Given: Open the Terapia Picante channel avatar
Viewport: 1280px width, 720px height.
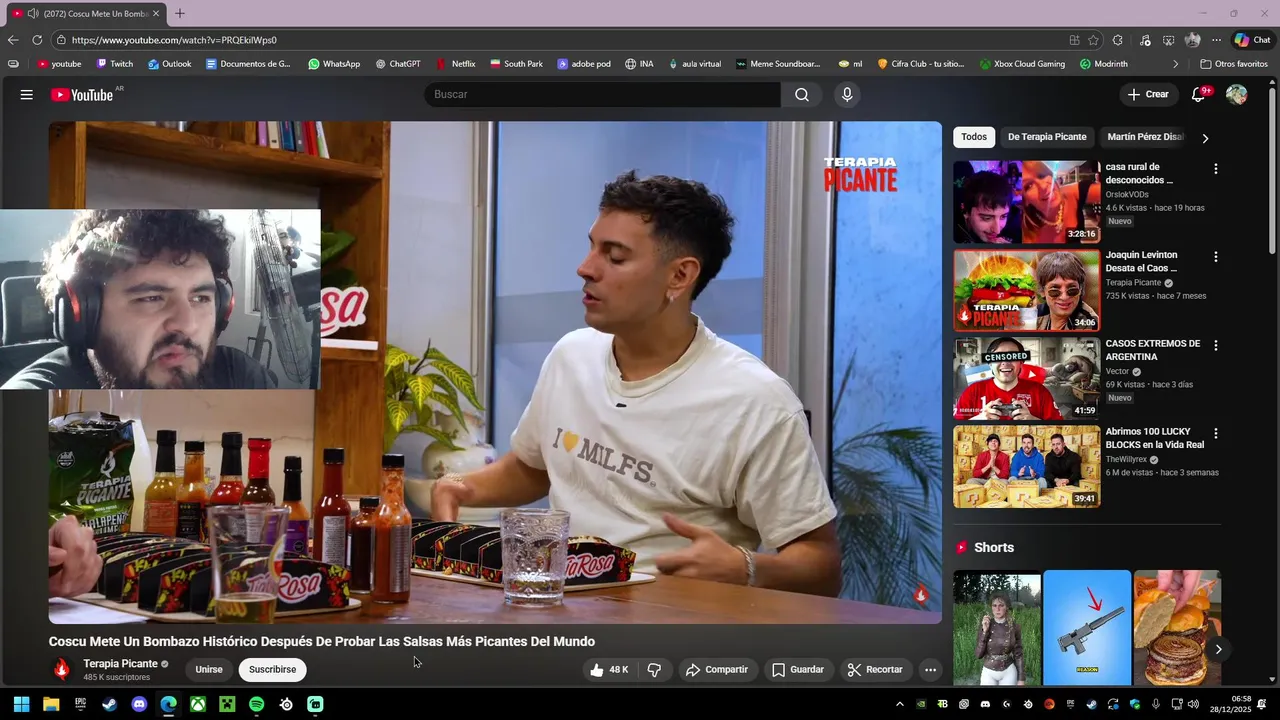Looking at the screenshot, I should (x=62, y=669).
